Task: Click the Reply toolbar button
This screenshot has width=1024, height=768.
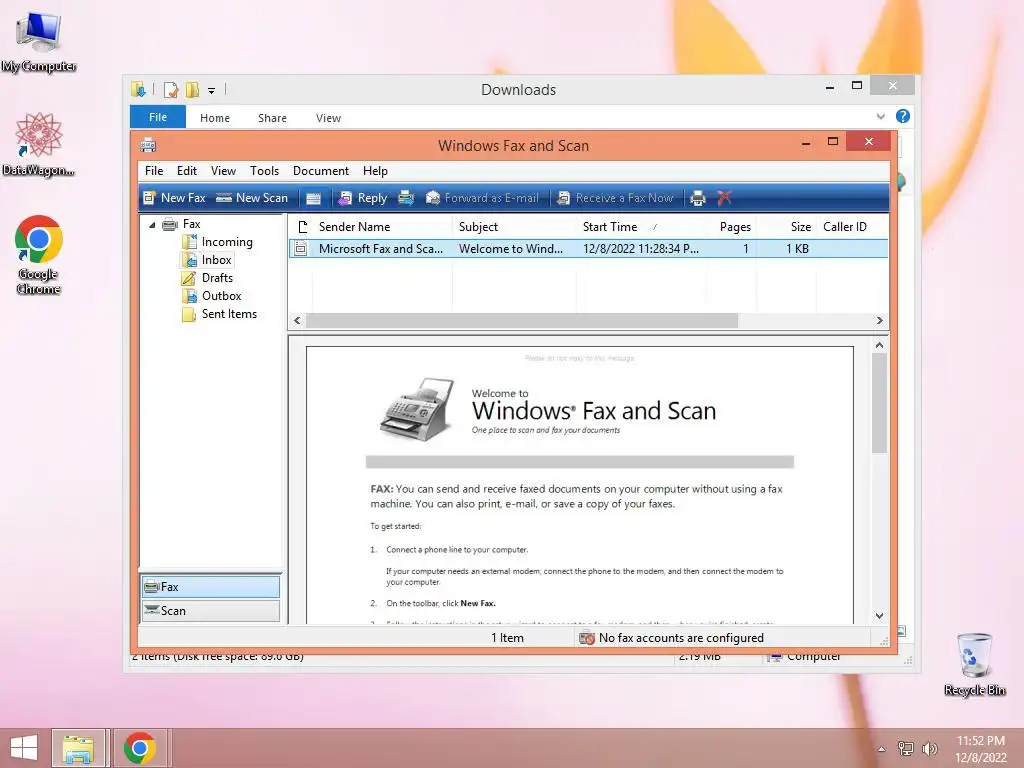Action: click(363, 198)
